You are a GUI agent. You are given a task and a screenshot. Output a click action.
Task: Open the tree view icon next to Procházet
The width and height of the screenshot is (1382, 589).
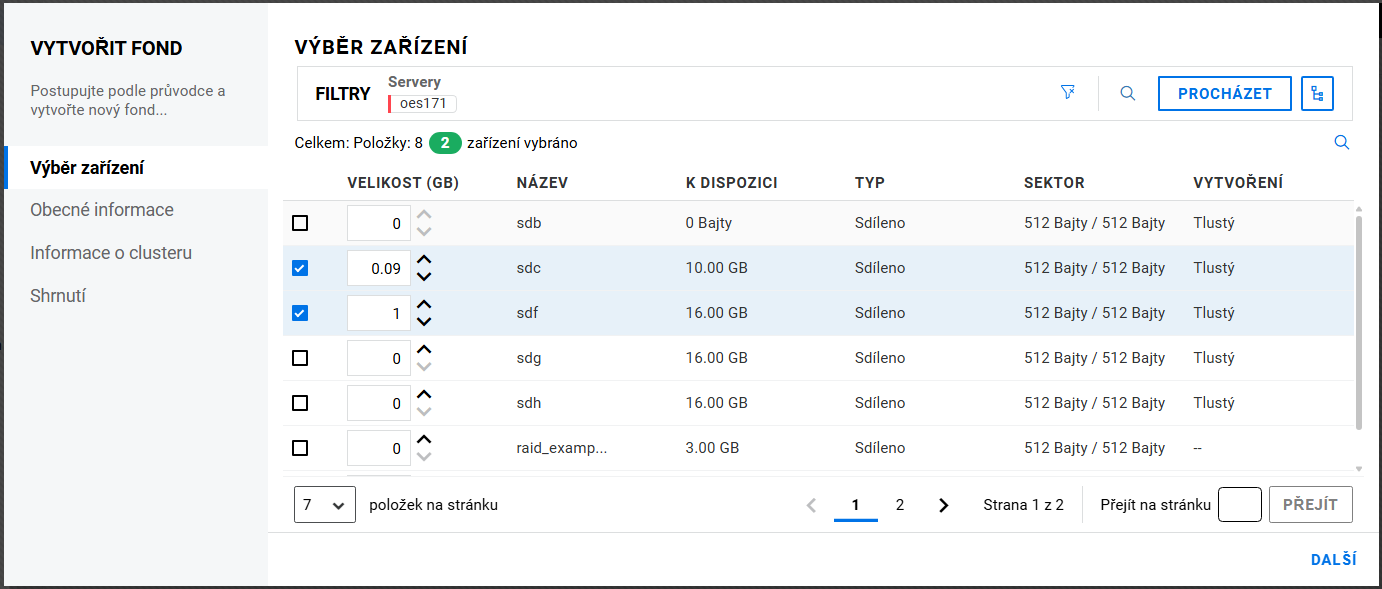(1317, 94)
